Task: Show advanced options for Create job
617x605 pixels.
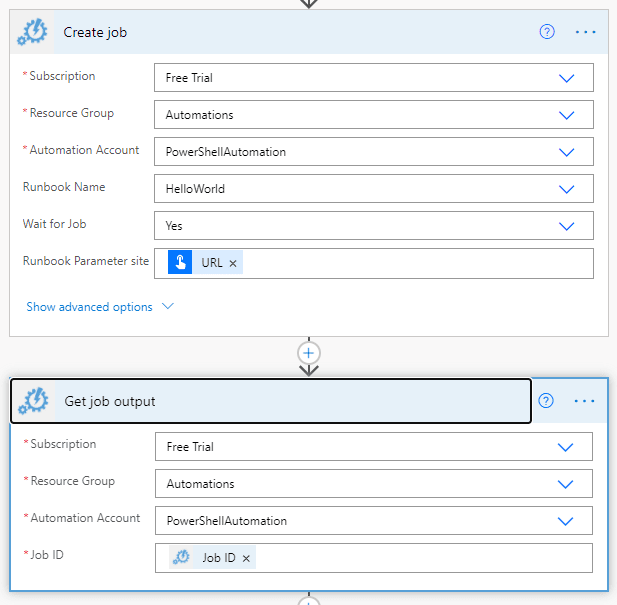Action: pyautogui.click(x=99, y=307)
